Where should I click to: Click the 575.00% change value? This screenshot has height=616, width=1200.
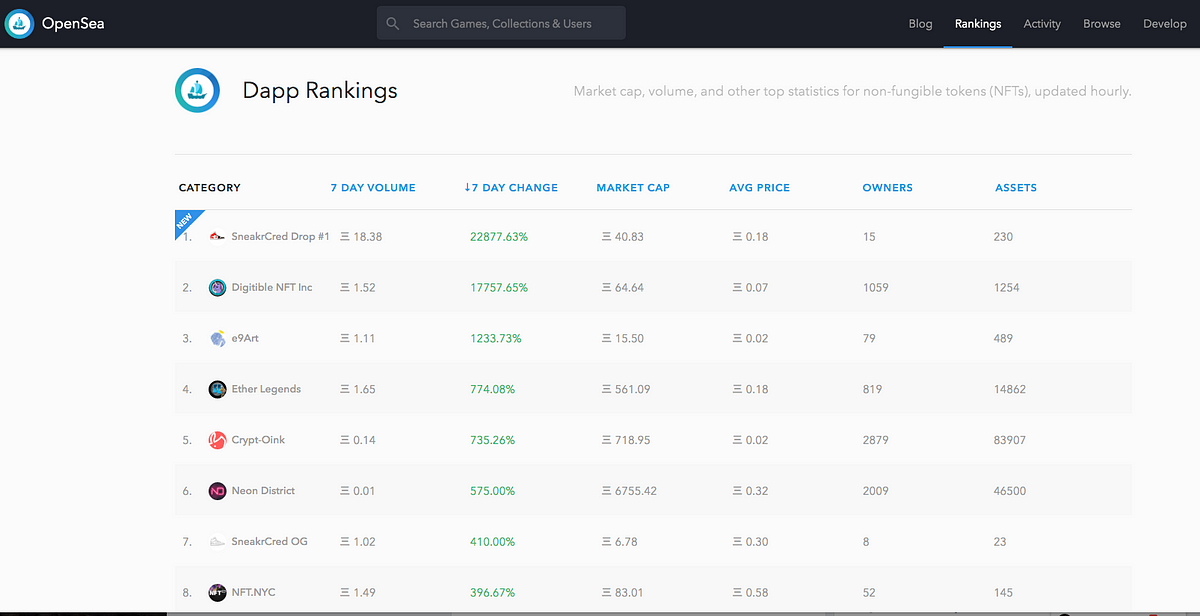493,491
